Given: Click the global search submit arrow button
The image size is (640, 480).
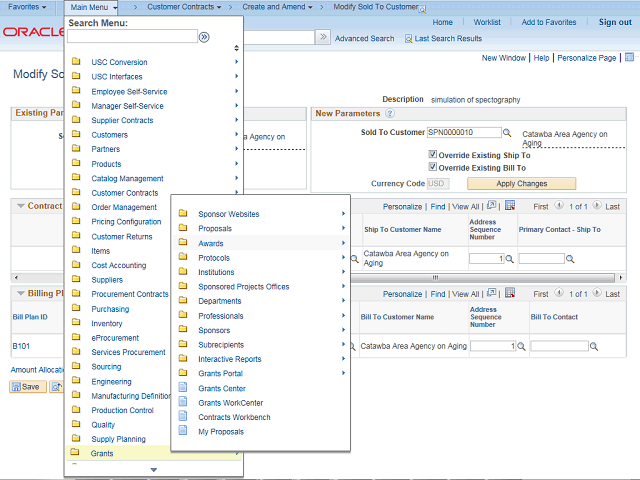Looking at the screenshot, I should coord(323,37).
